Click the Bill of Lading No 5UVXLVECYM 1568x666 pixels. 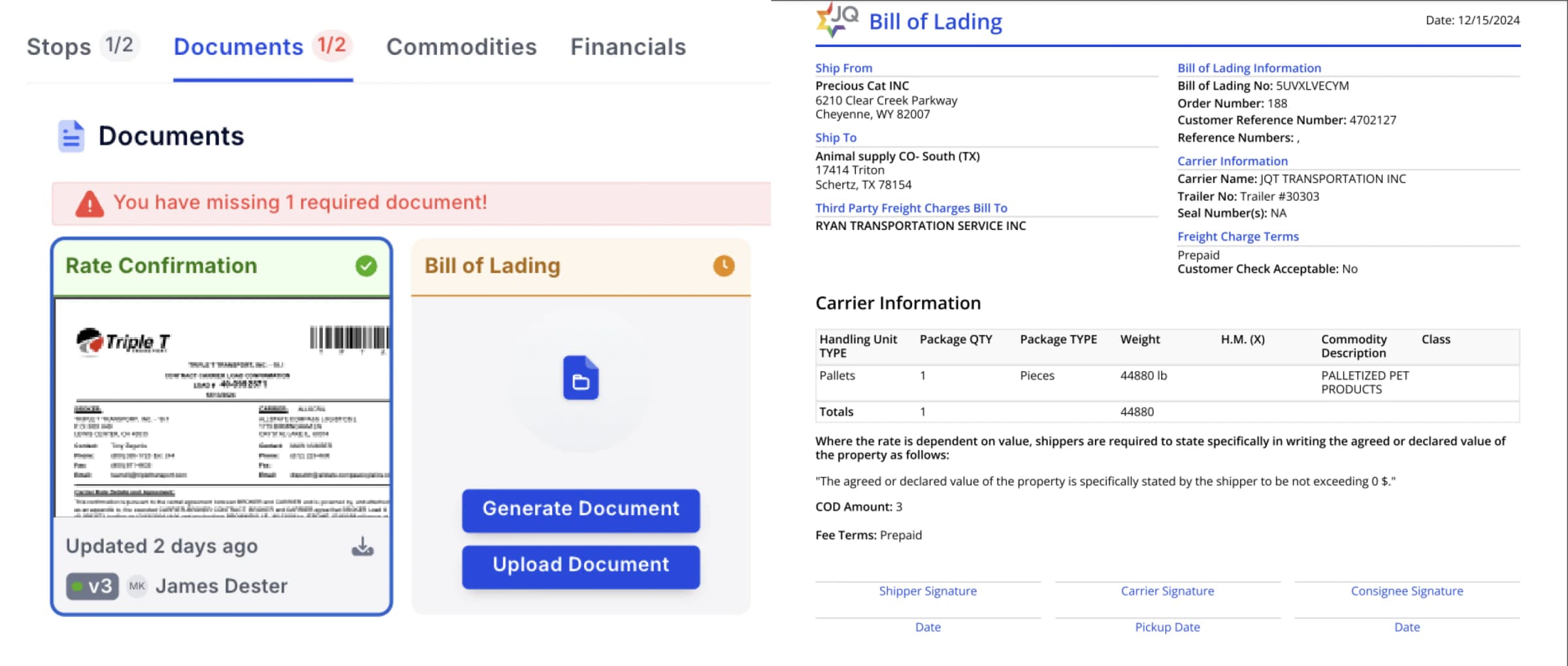coord(1263,86)
